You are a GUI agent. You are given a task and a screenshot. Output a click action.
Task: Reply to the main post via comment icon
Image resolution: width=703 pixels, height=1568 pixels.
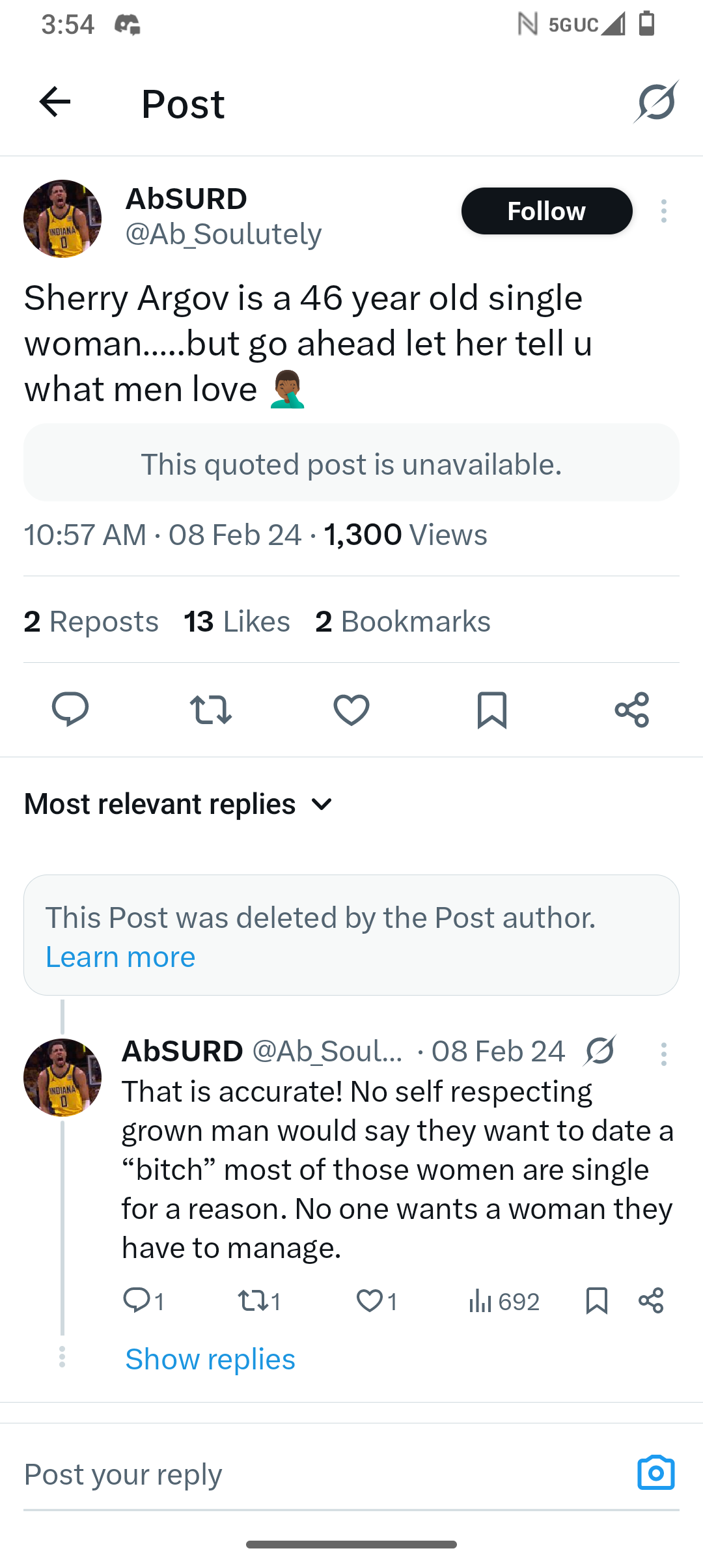click(x=70, y=709)
